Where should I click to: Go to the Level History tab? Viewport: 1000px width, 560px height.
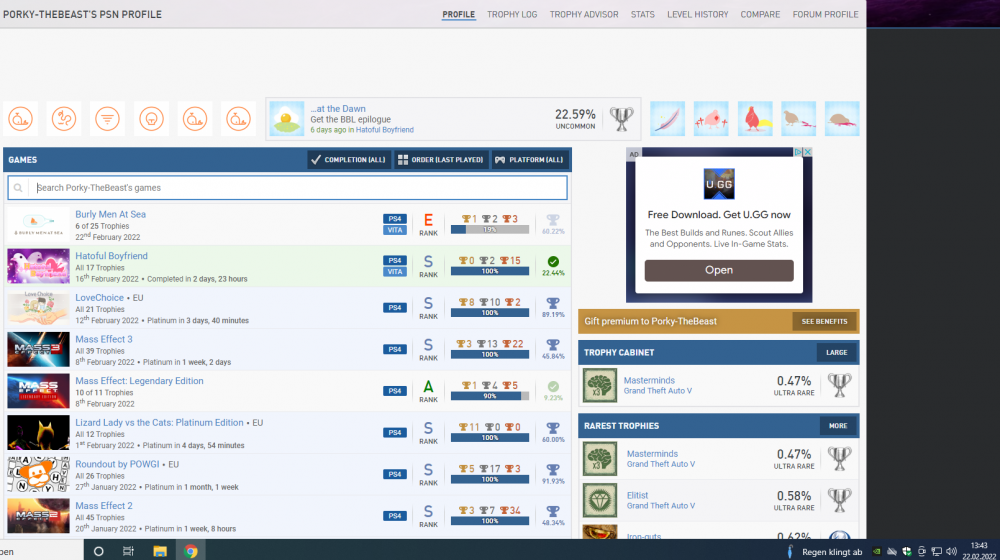pyautogui.click(x=697, y=15)
